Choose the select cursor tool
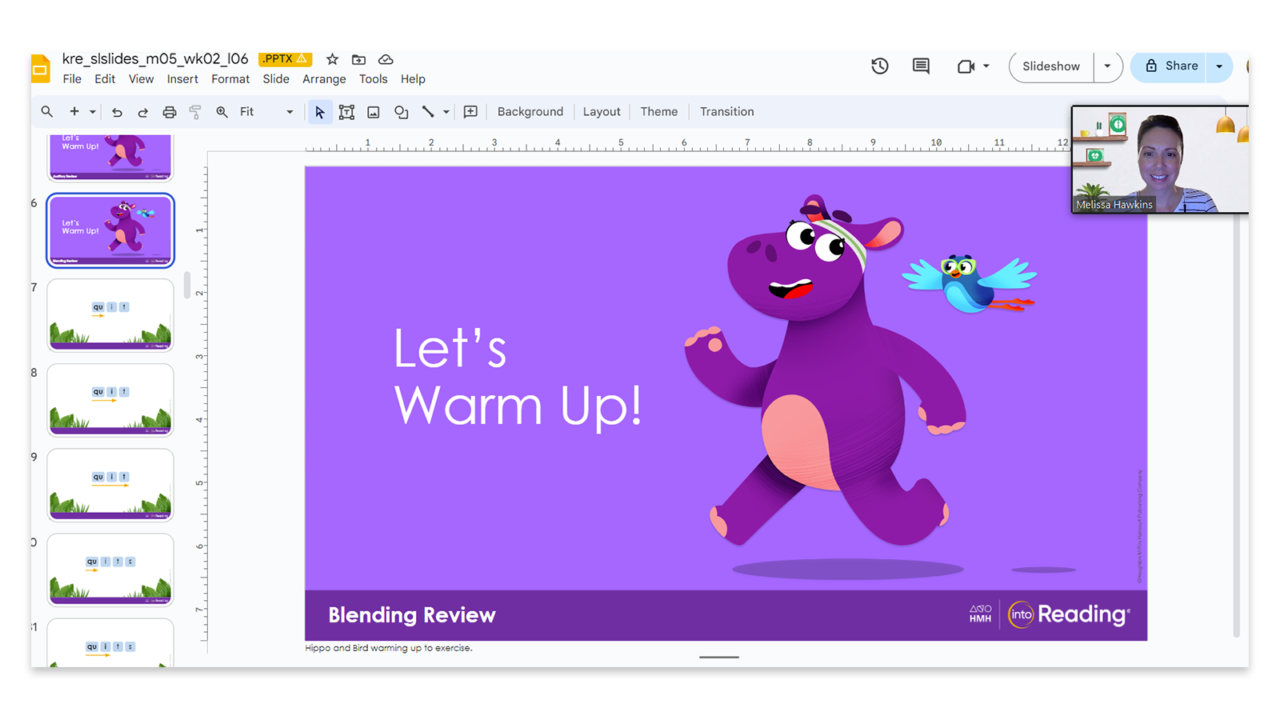Screen dimensions: 1280x720 [x=320, y=112]
